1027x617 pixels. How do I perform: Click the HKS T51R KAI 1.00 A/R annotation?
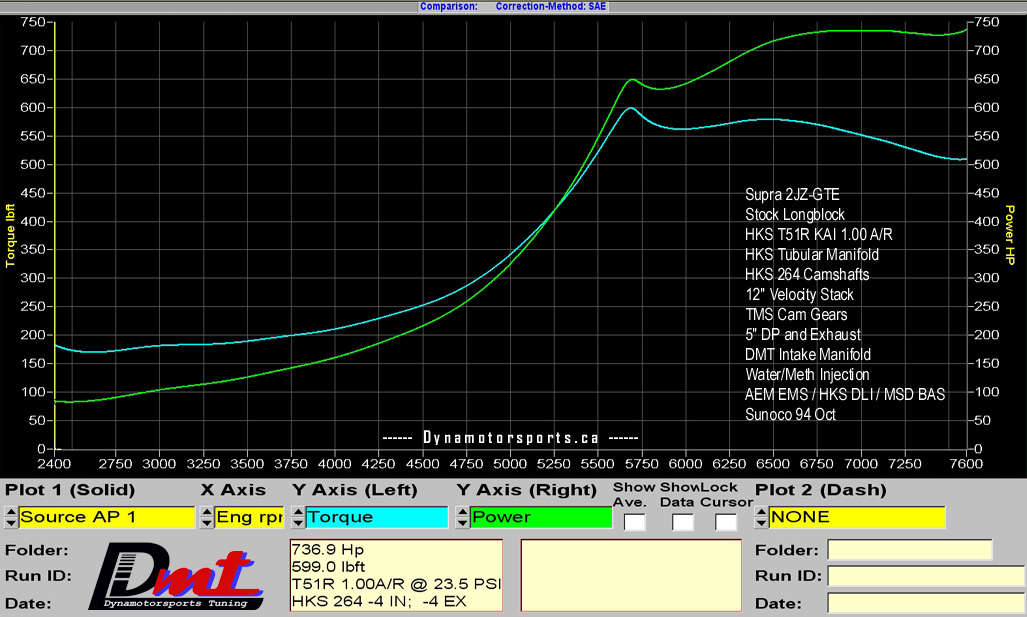[x=819, y=234]
